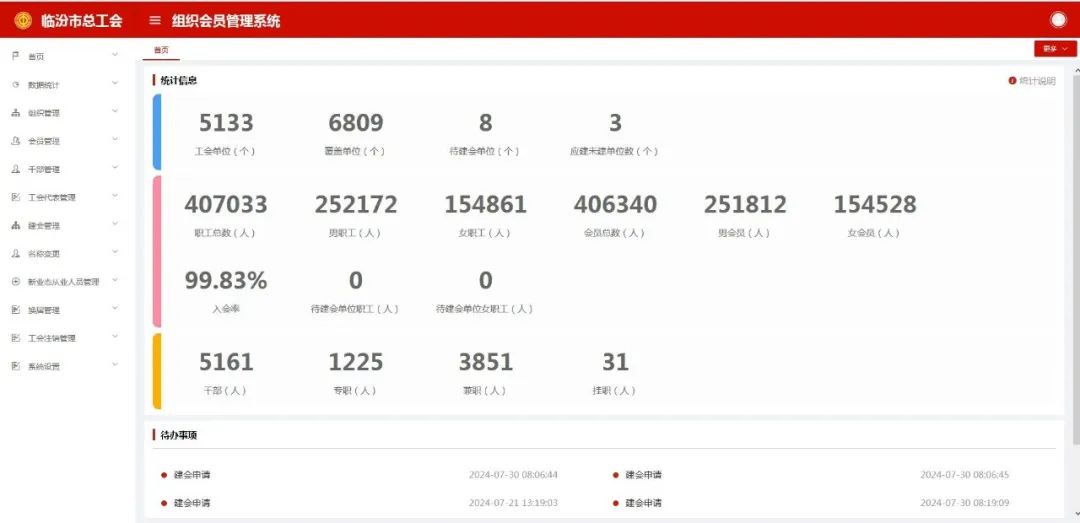The height and width of the screenshot is (523, 1080).
Task: Click the person icon beside 会员管理
Action: [16, 141]
